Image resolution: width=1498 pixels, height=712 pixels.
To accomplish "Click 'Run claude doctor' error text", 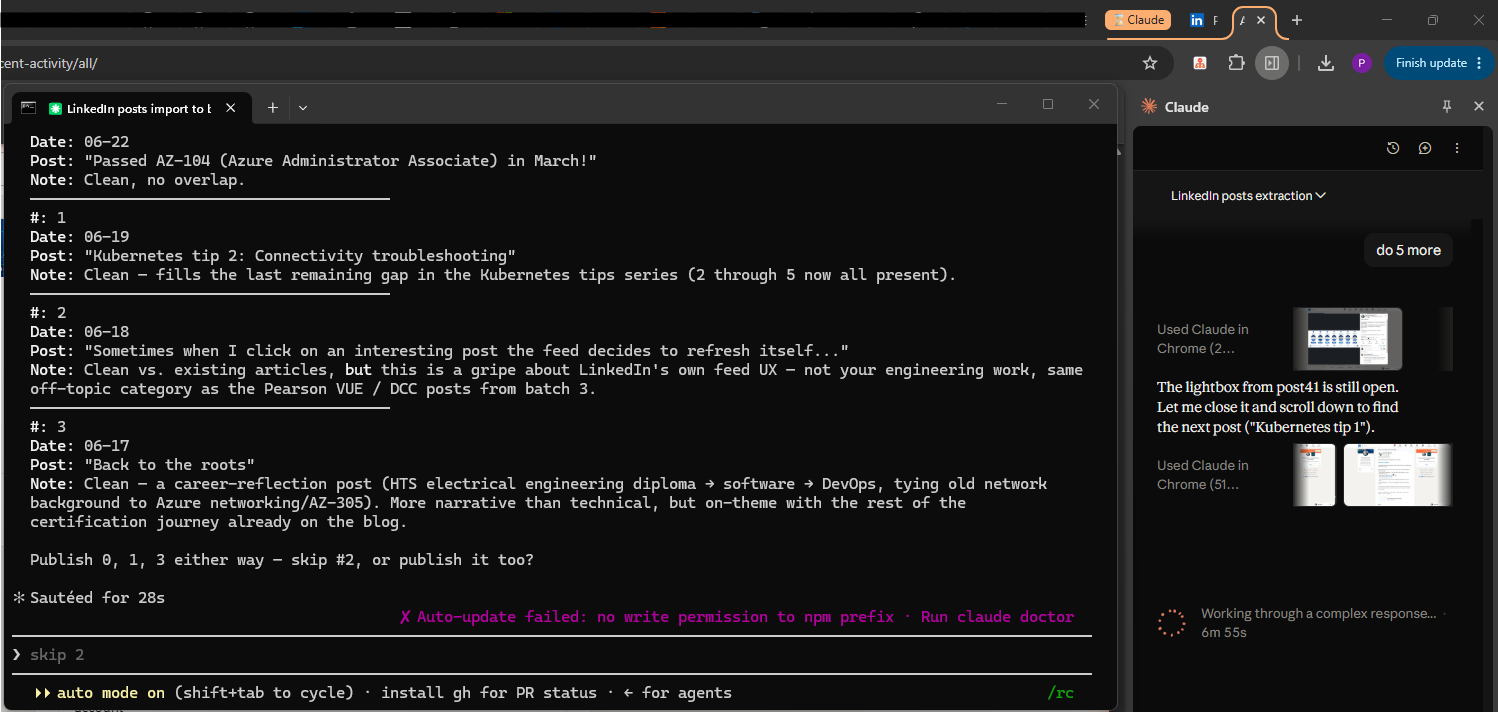I will (x=997, y=617).
